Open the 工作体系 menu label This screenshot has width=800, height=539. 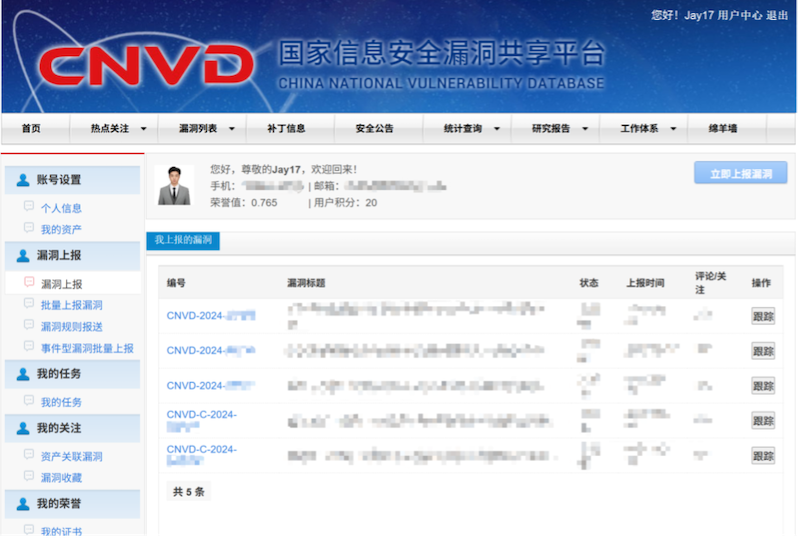pos(639,129)
